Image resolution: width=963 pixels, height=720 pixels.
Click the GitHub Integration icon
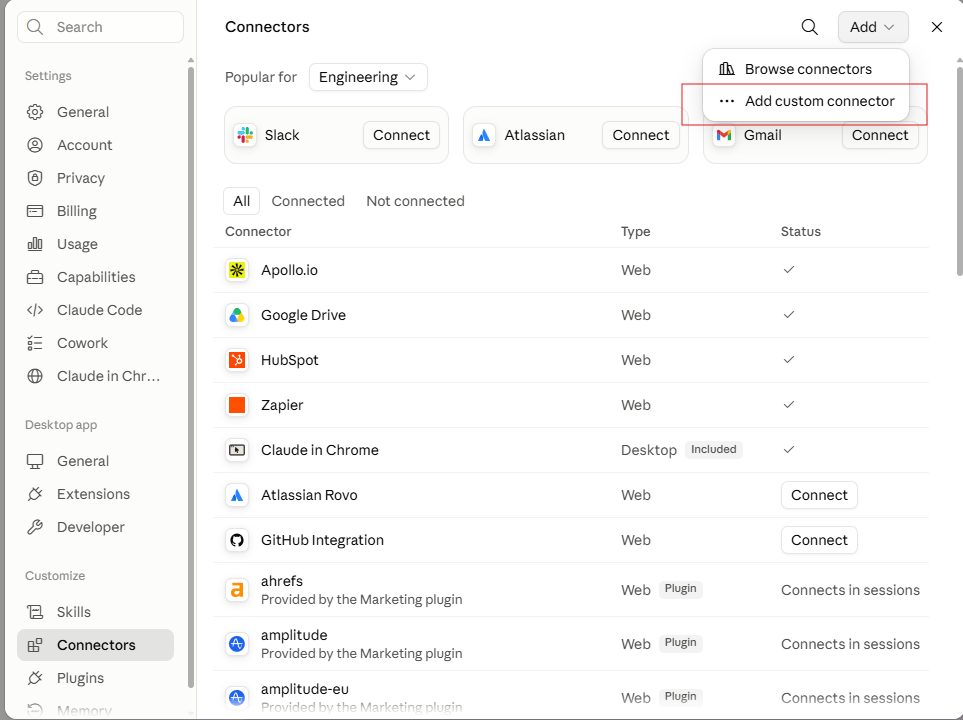coord(237,541)
